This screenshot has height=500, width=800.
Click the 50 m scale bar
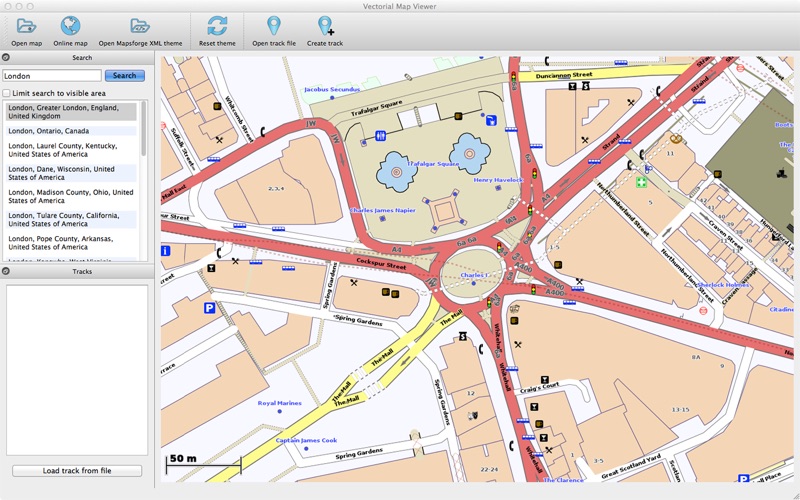[203, 462]
